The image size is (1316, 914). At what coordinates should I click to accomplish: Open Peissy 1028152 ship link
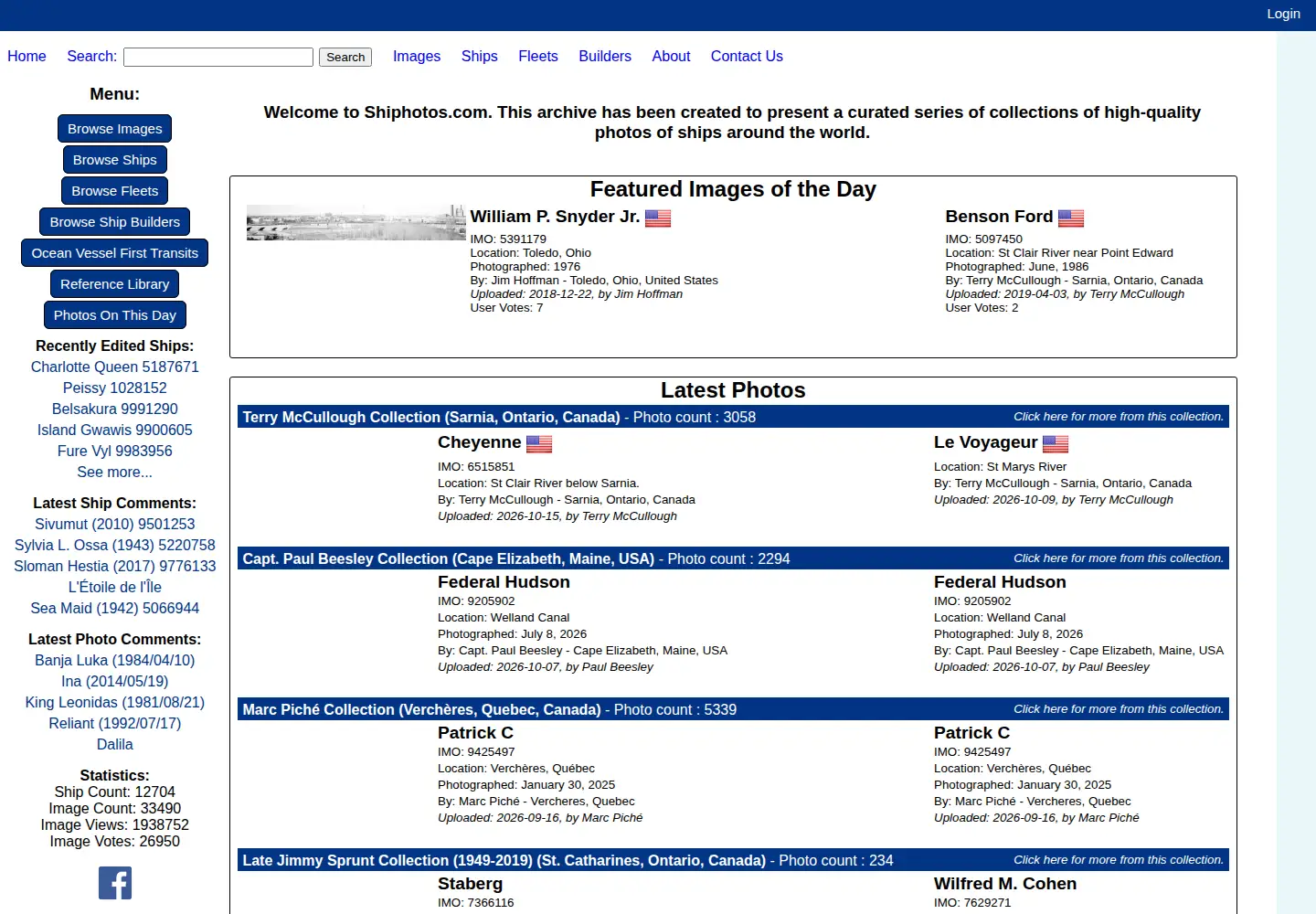pyautogui.click(x=115, y=388)
